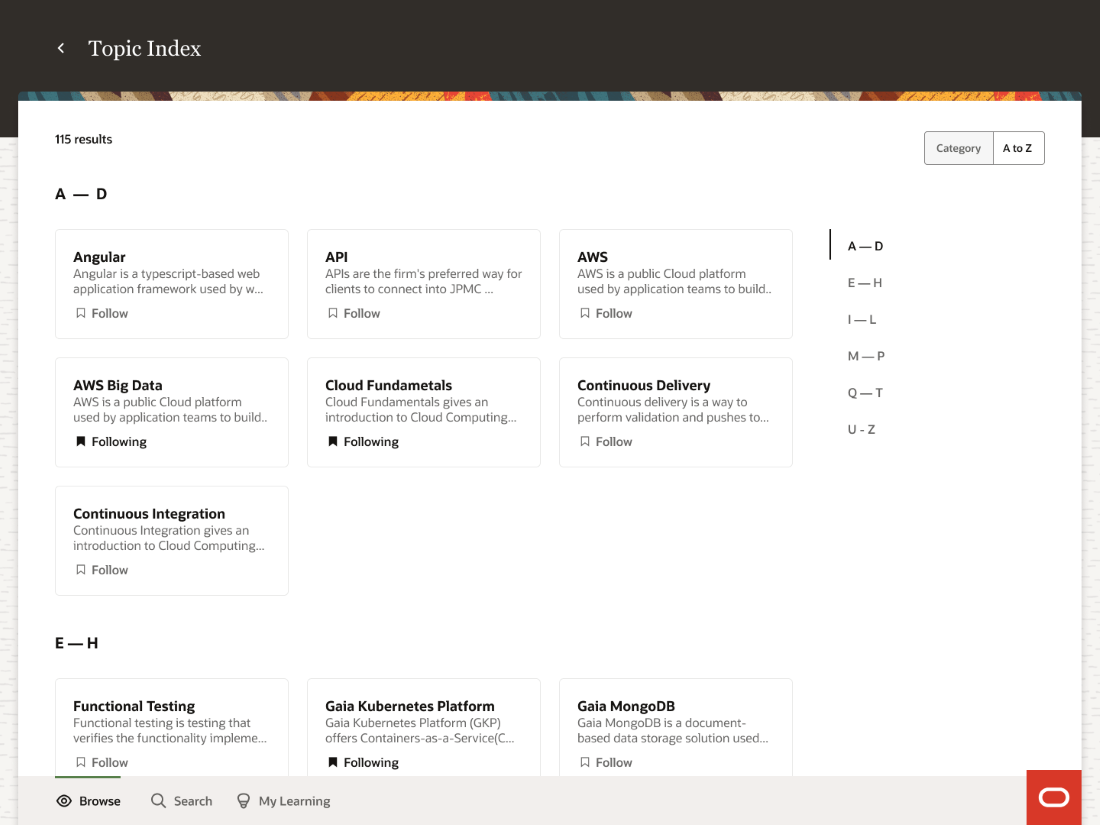Open the Gaia Kubernetes Platform topic title

pyautogui.click(x=410, y=706)
